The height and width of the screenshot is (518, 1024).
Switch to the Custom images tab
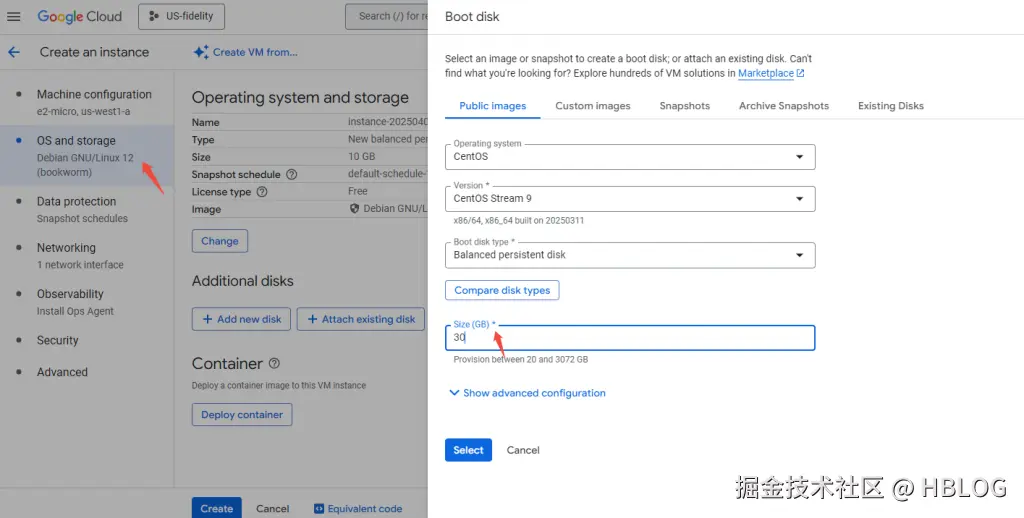(593, 106)
